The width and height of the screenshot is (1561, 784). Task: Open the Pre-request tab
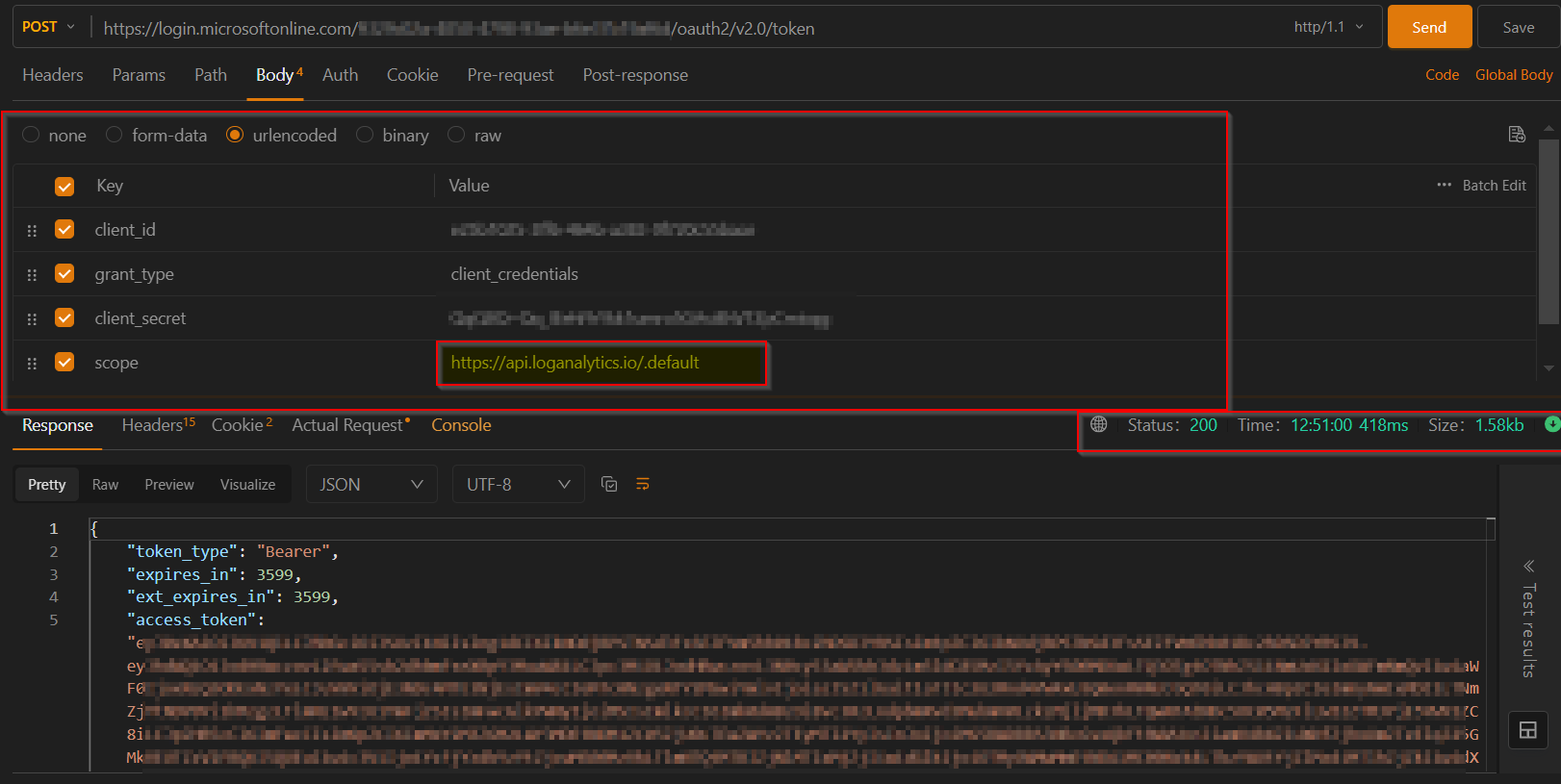510,75
